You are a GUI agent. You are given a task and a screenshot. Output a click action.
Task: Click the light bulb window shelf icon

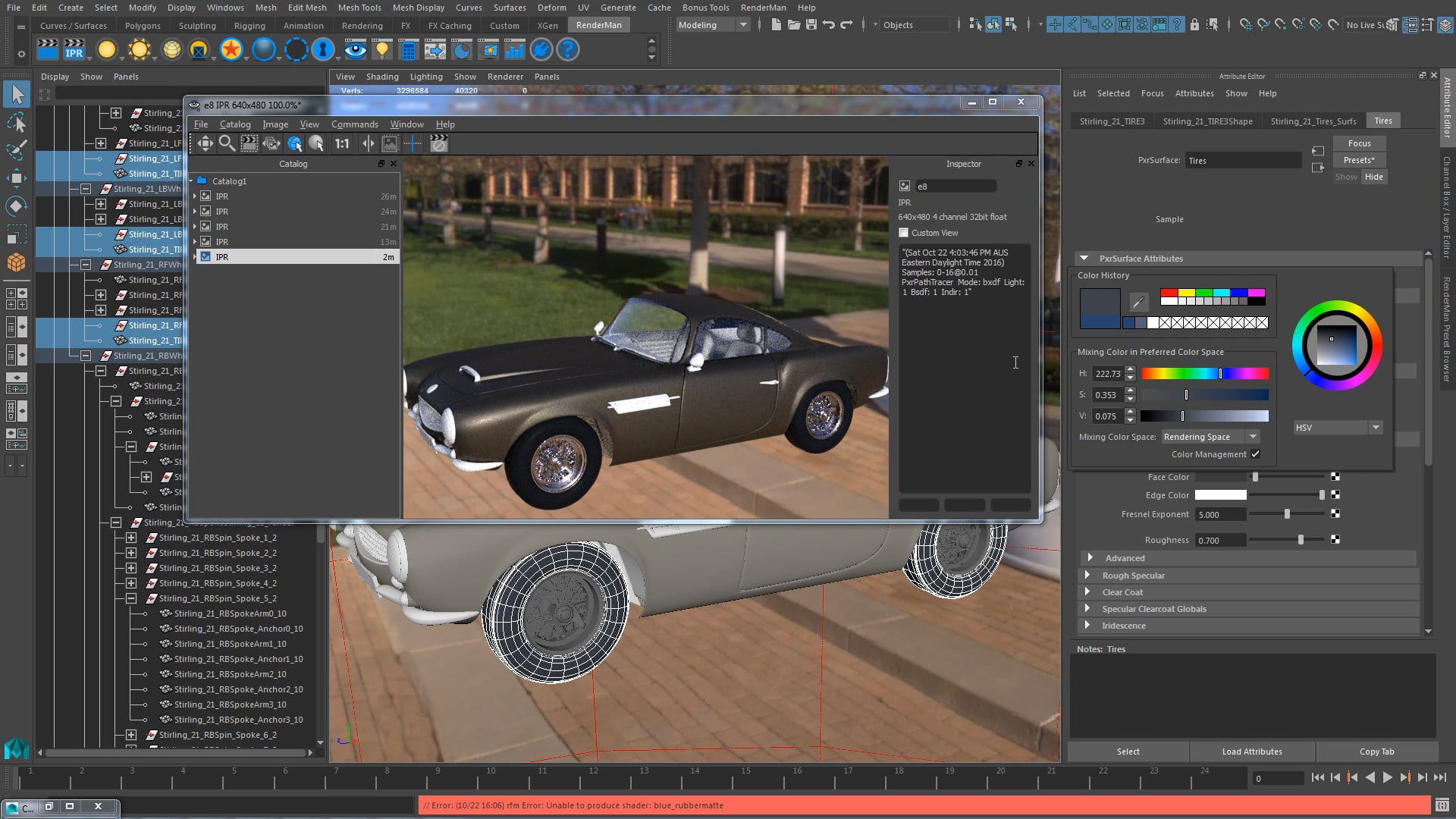pos(382,50)
